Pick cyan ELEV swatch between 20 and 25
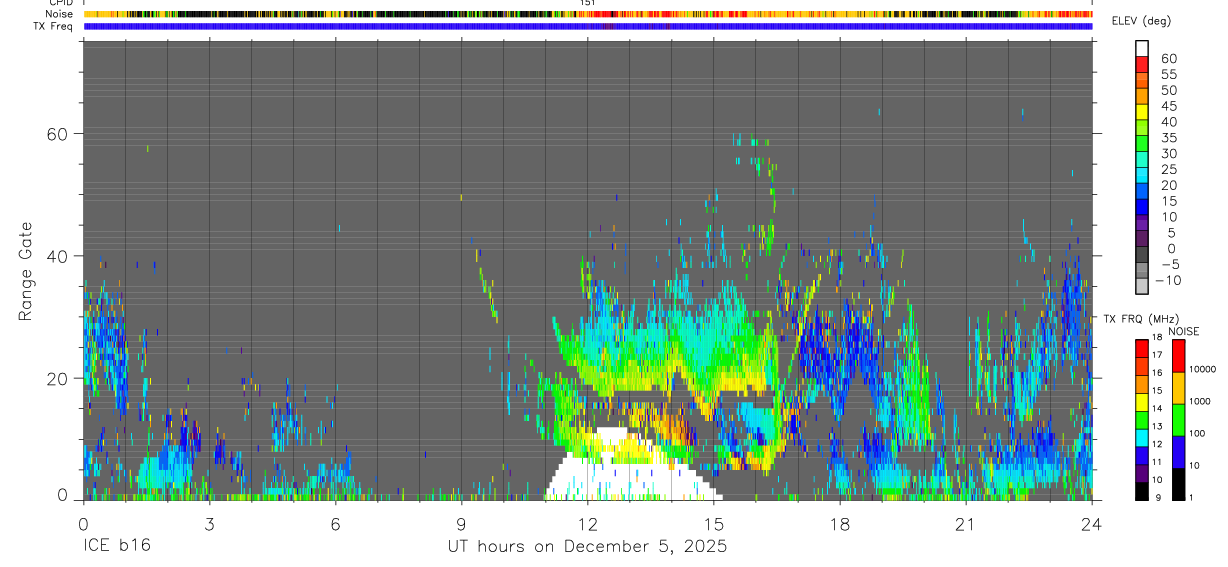The width and height of the screenshot is (1228, 567). point(1142,174)
